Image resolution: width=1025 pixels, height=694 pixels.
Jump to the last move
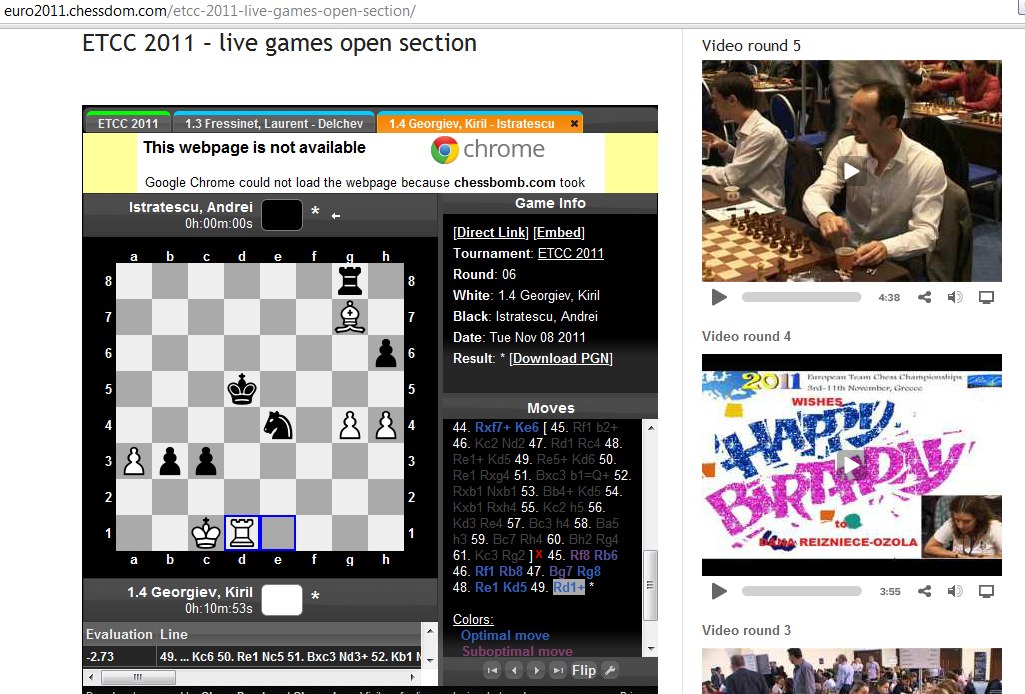pos(558,670)
